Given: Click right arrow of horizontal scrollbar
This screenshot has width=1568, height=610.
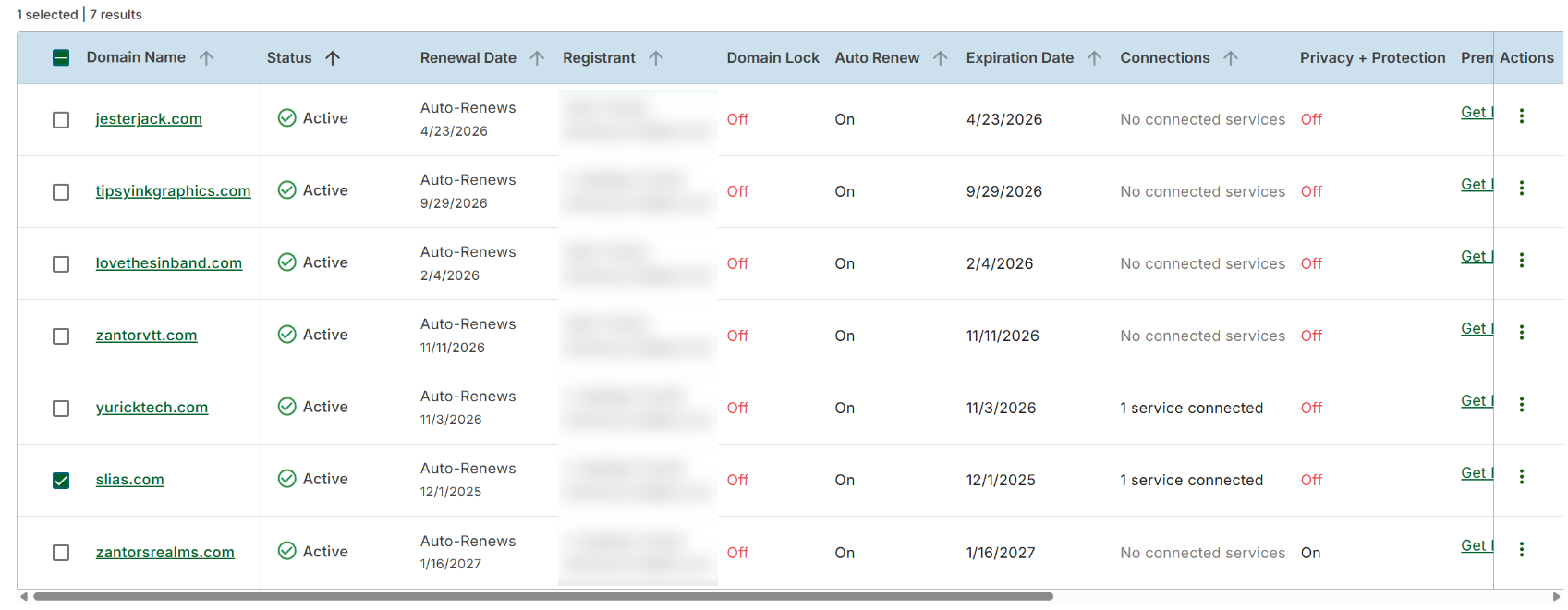Looking at the screenshot, I should (x=1556, y=597).
